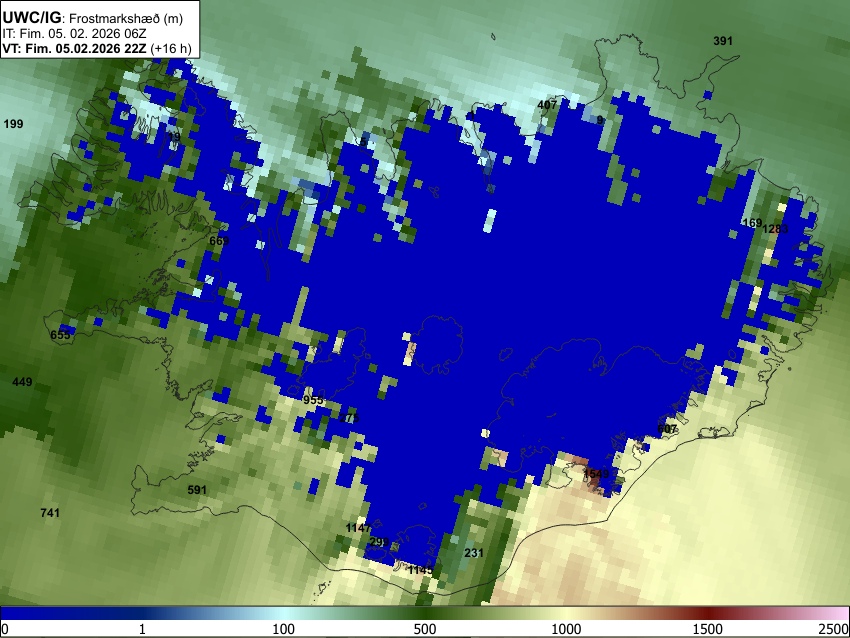Click the map value 955
Image resolution: width=850 pixels, height=638 pixels.
313,401
